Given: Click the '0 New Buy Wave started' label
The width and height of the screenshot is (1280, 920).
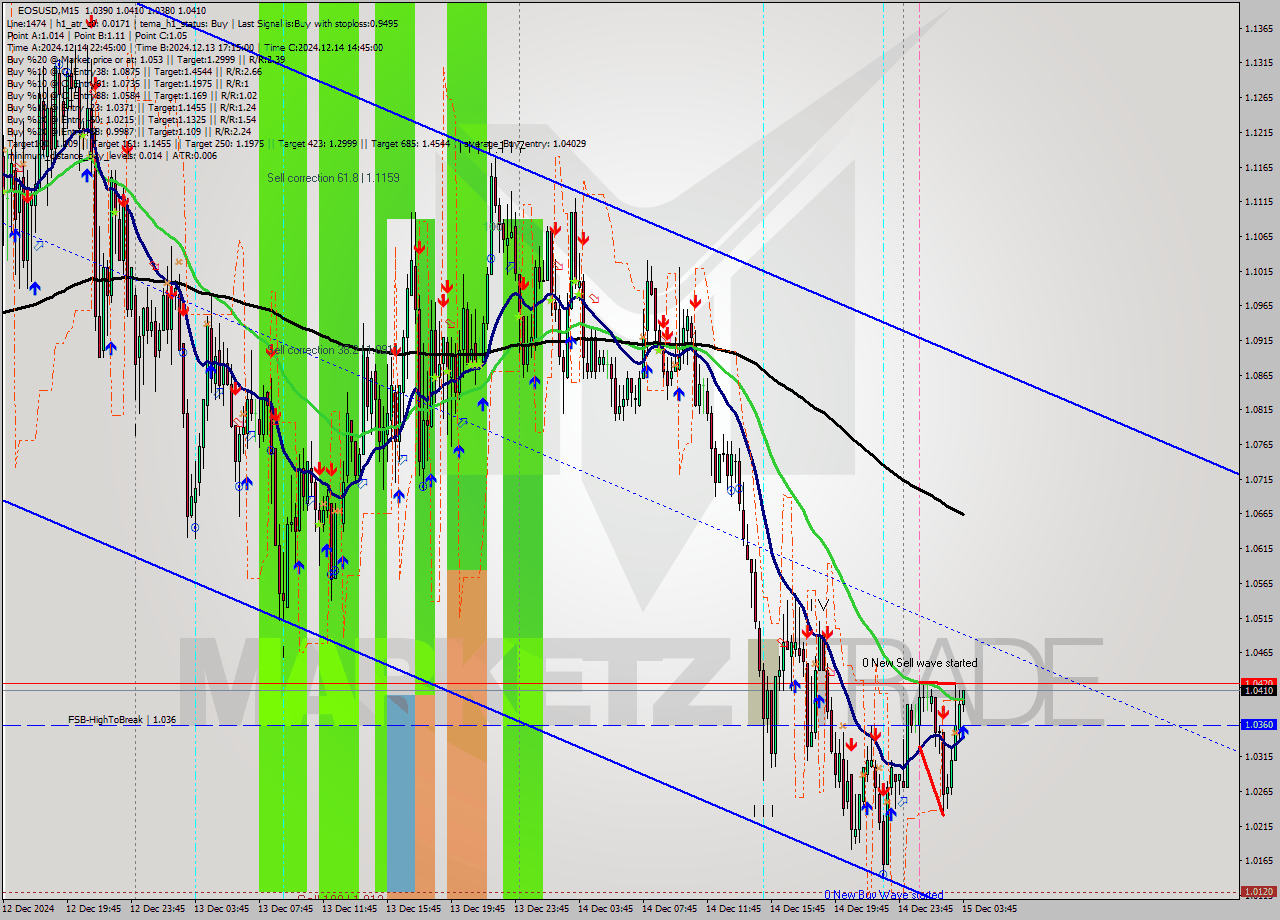Looking at the screenshot, I should pyautogui.click(x=883, y=895).
